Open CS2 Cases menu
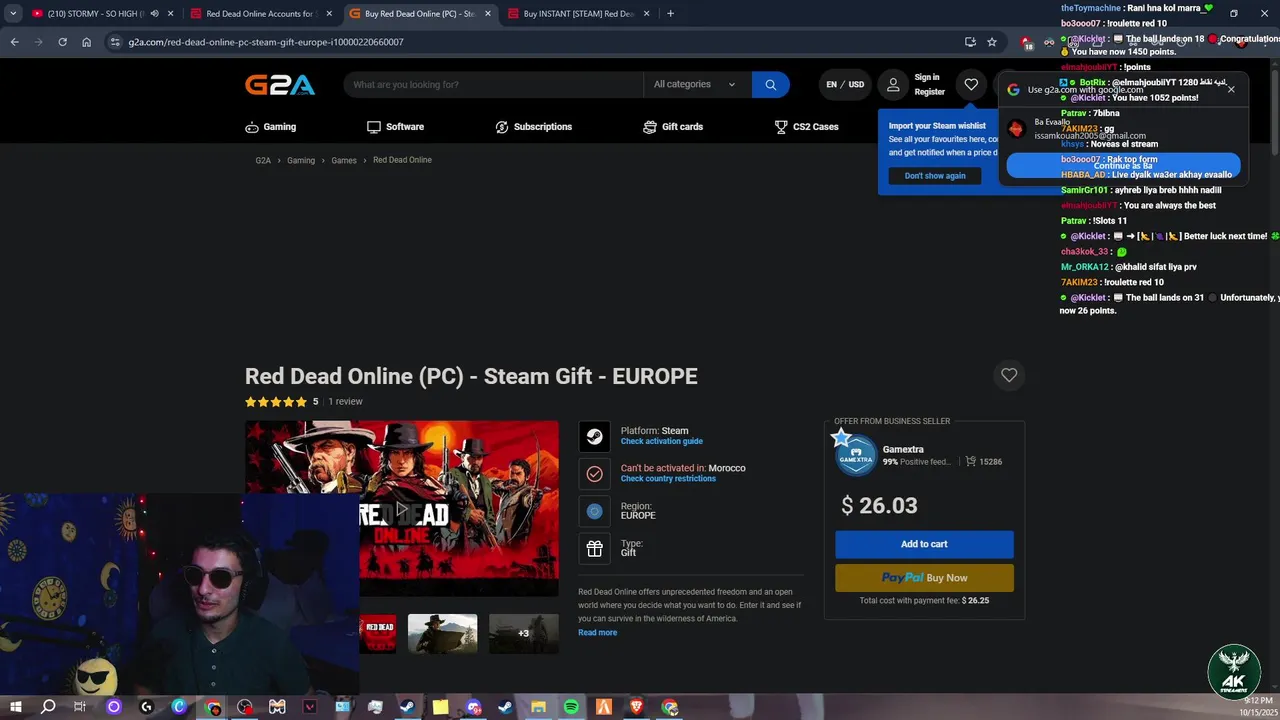 pos(806,127)
